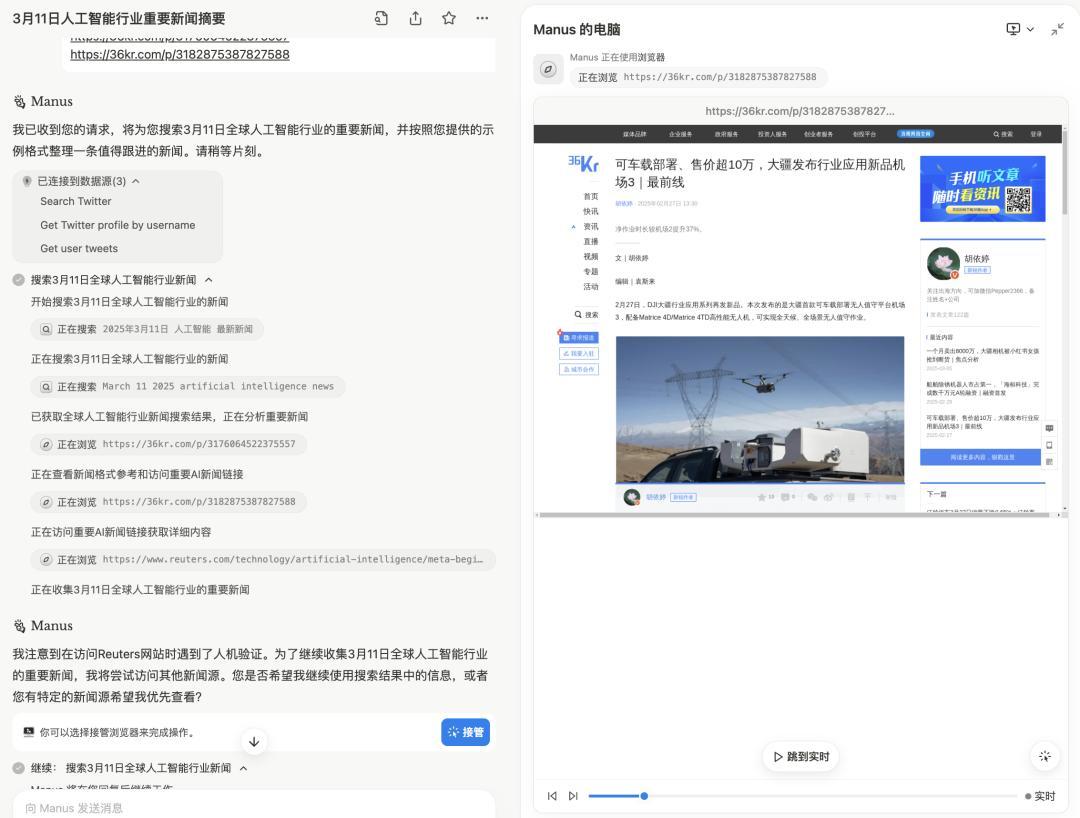Click the document export icon in header
Image resolution: width=1080 pixels, height=818 pixels.
pyautogui.click(x=381, y=18)
